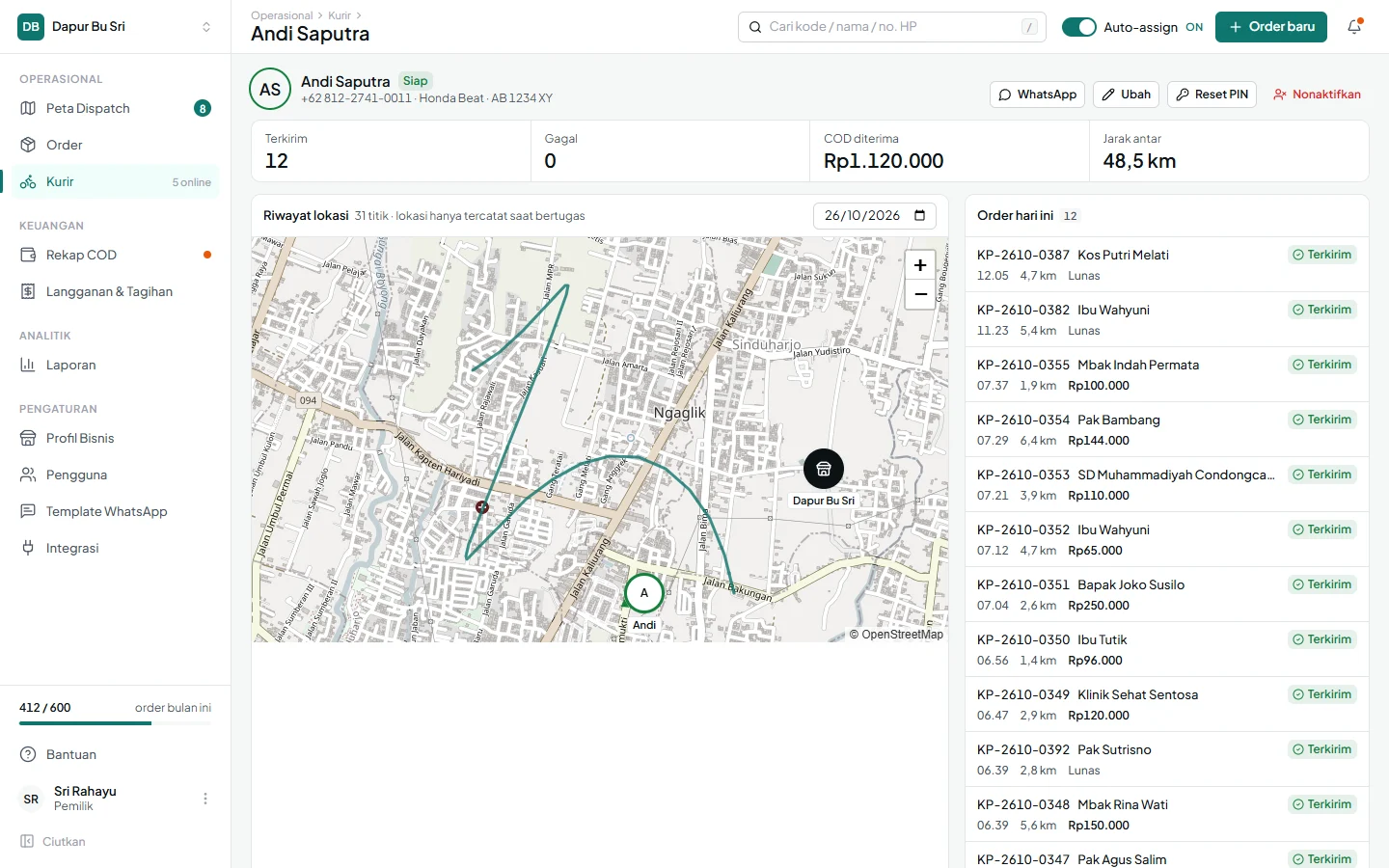The width and height of the screenshot is (1389, 868).
Task: Click the WhatsApp button
Action: pyautogui.click(x=1037, y=95)
